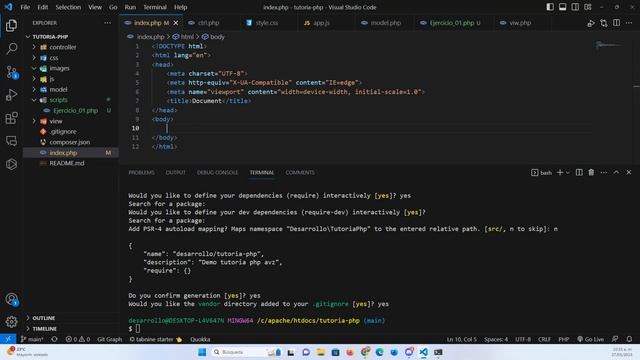Change language mode PHP in status bar
Image resolution: width=640 pixels, height=360 pixels.
coord(564,339)
